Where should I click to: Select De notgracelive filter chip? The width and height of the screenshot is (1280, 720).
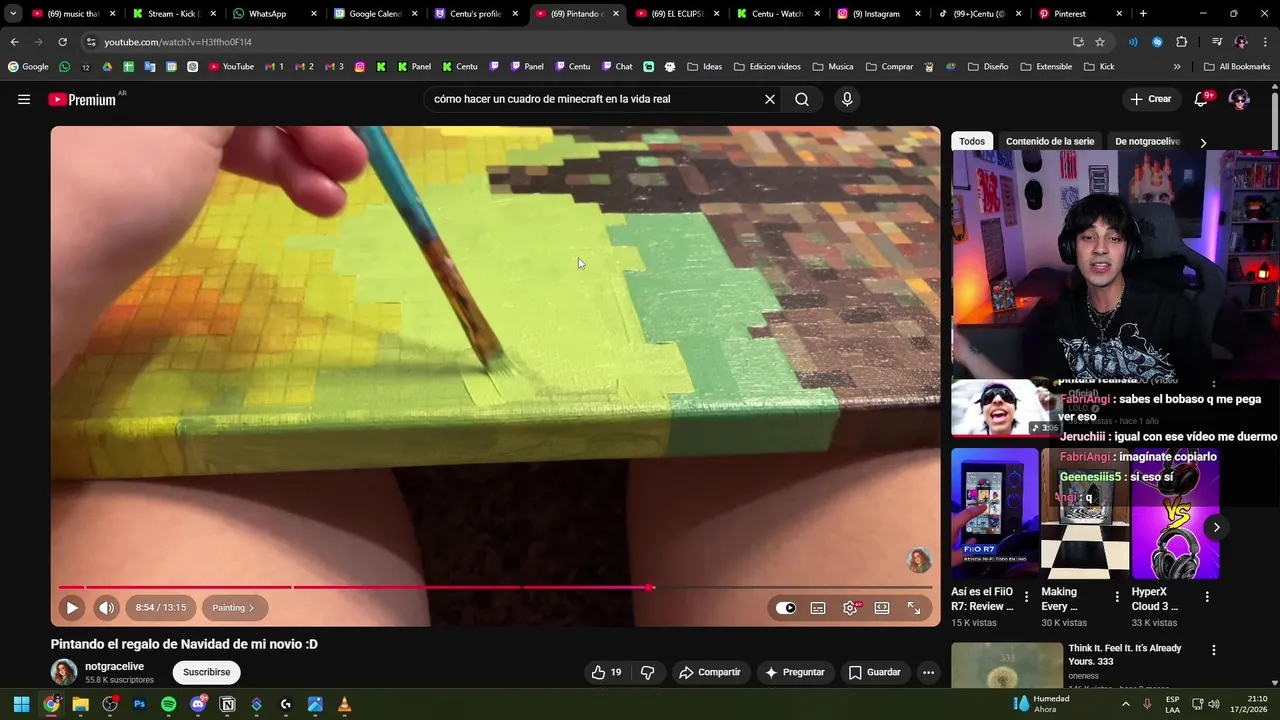(x=1147, y=141)
